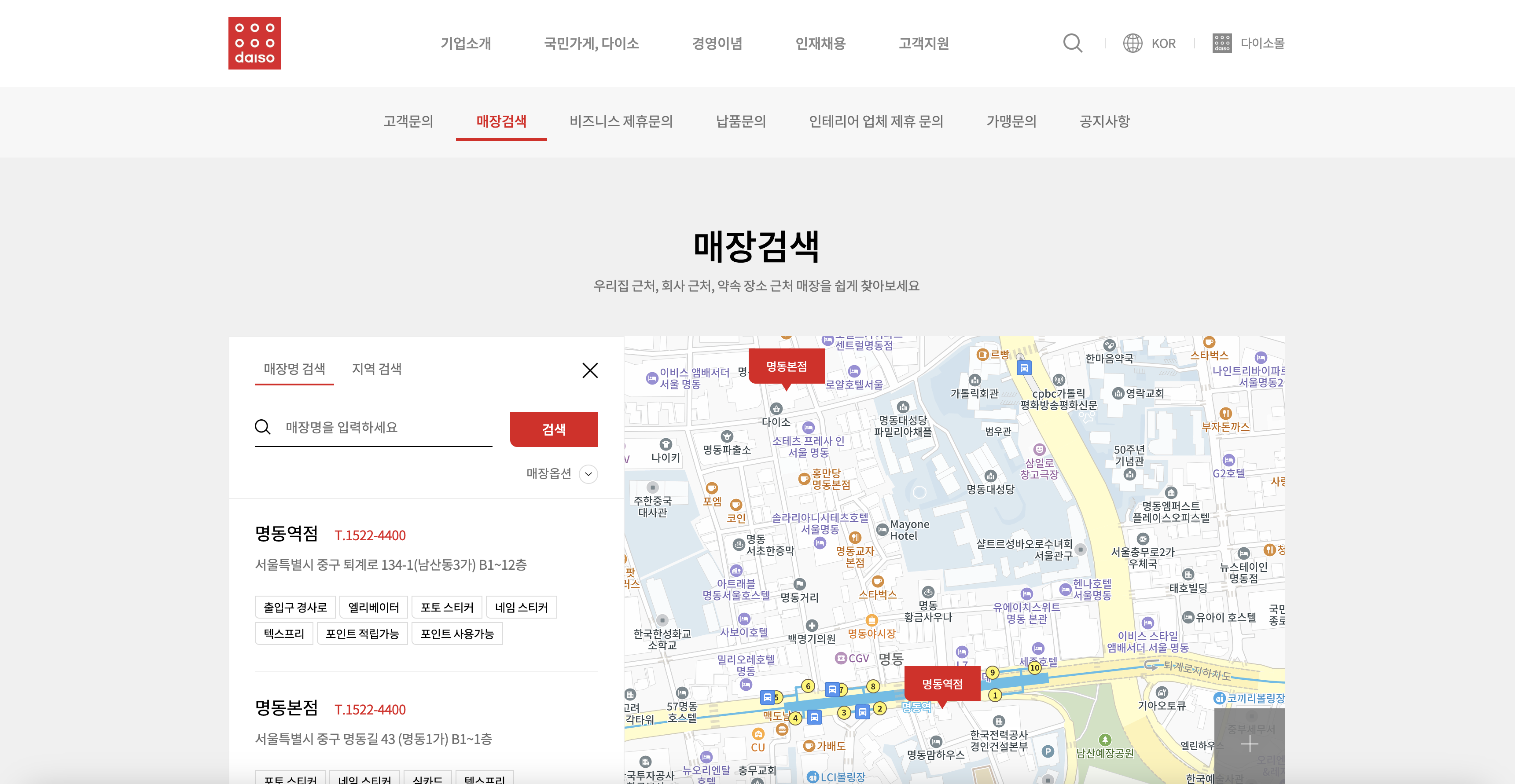The image size is (1515, 784).
Task: Click the Daiso logo
Action: (255, 43)
